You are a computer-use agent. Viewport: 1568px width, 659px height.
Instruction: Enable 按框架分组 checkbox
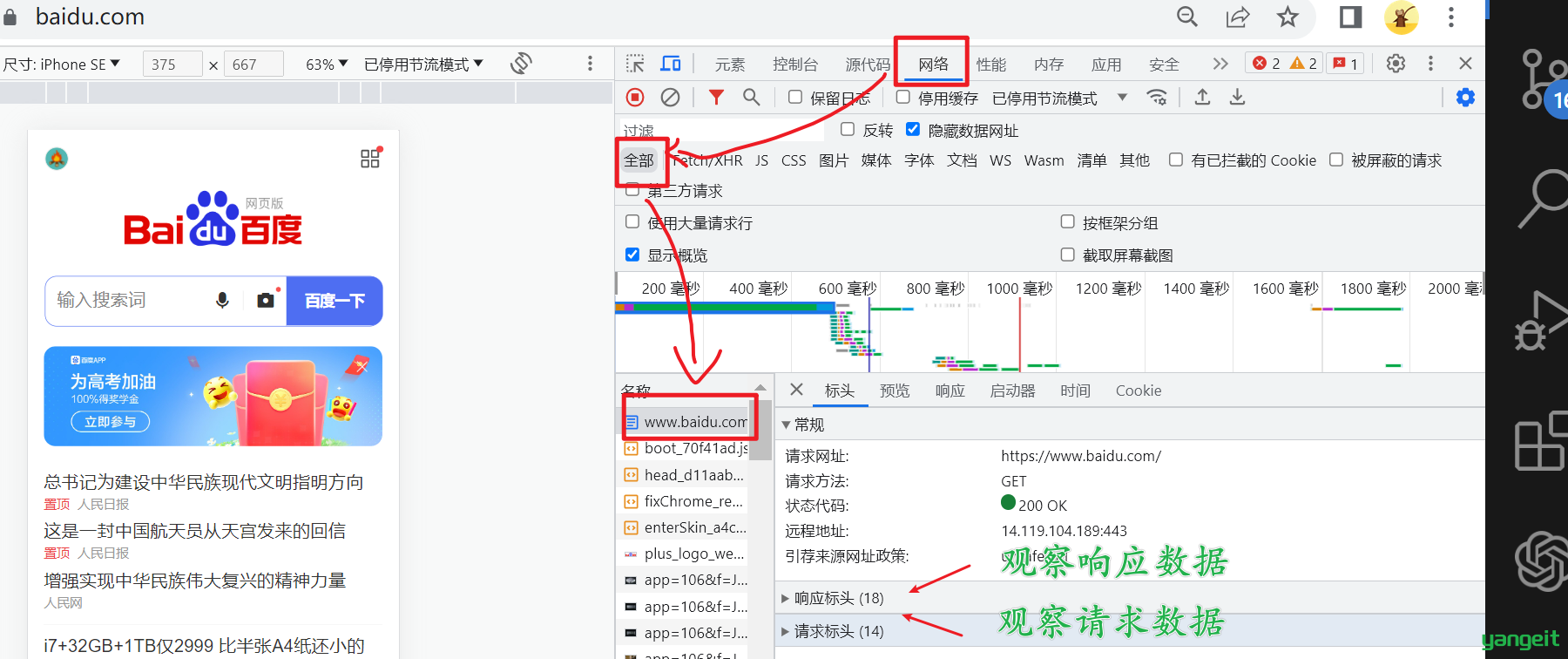point(1067,221)
